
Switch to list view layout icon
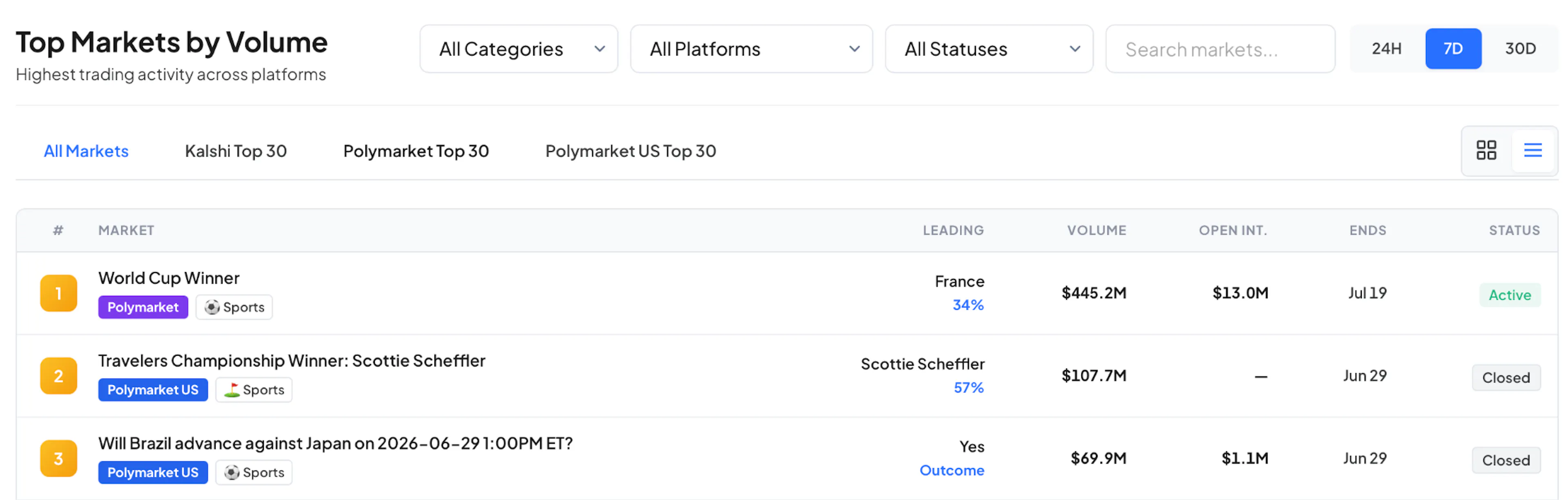1532,150
